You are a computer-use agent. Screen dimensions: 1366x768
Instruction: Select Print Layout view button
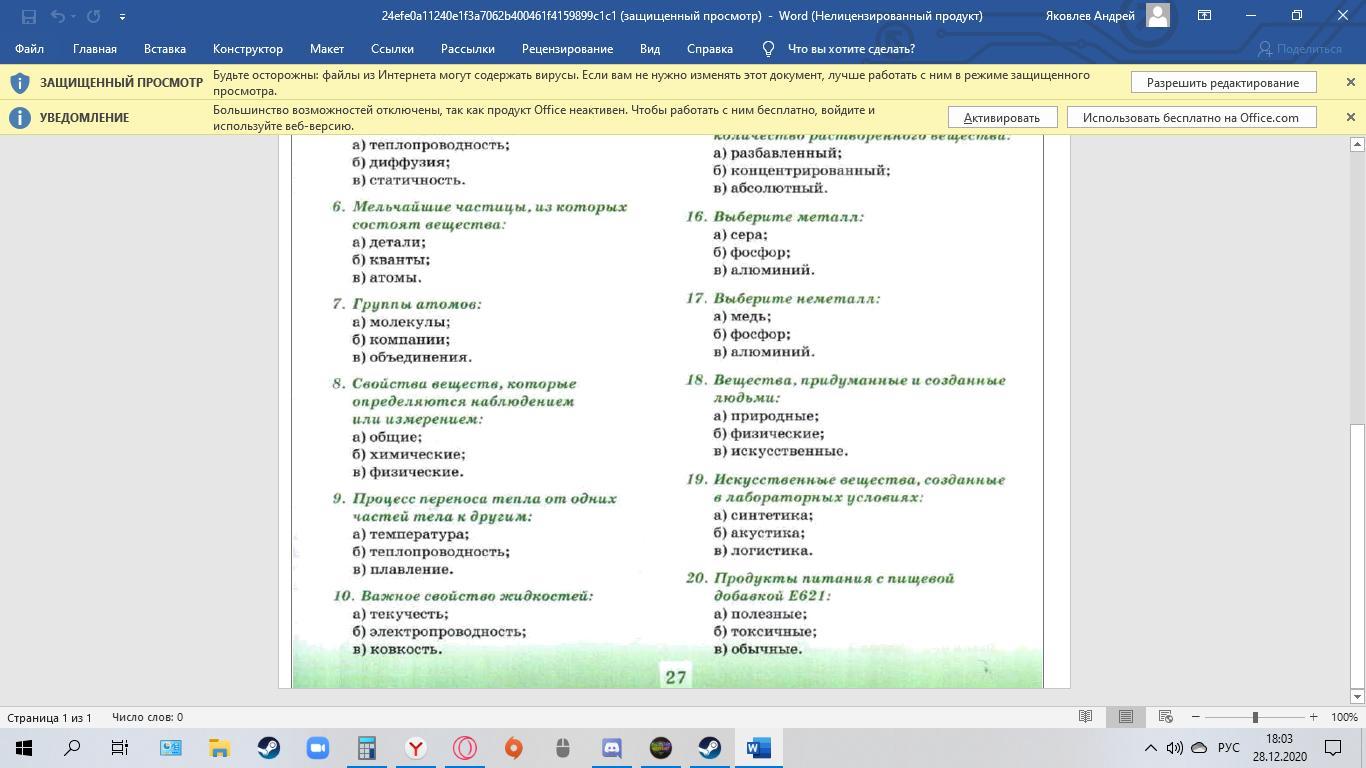(x=1125, y=716)
